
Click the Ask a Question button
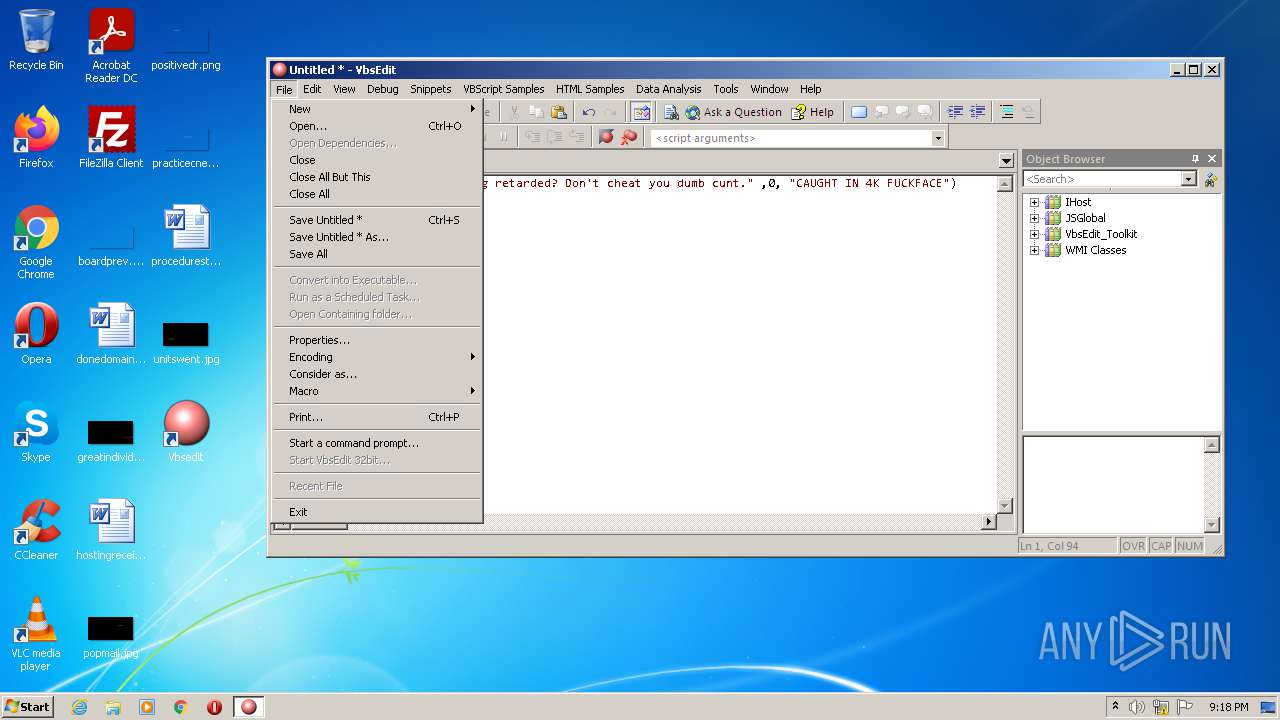(x=734, y=112)
